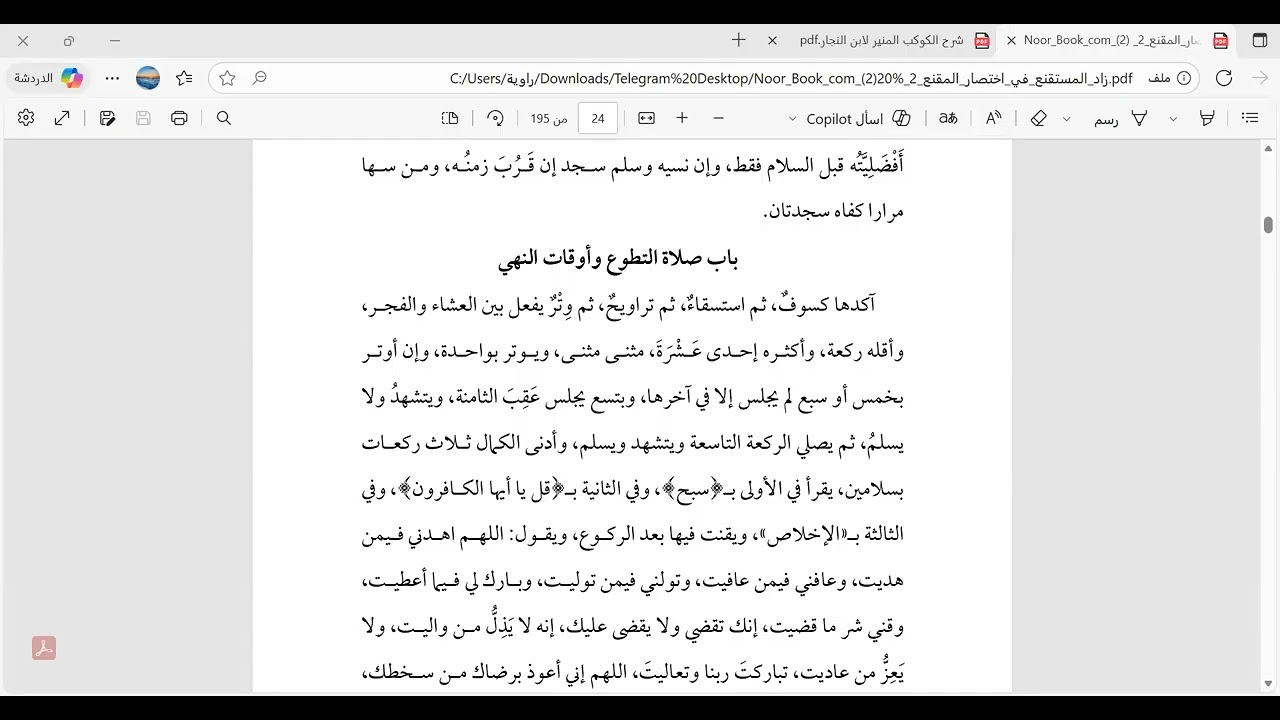Open Edge settings and more menu
Screen dimensions: 1280x720
coord(112,78)
